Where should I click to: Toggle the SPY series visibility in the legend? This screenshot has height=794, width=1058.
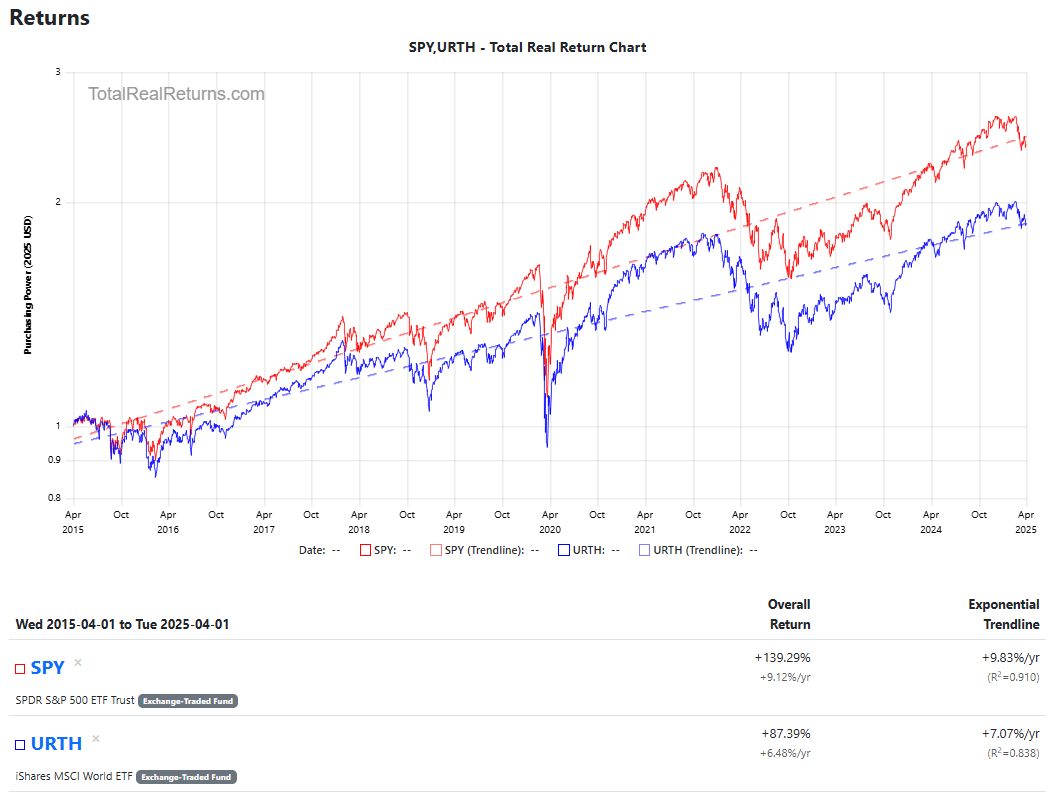click(x=366, y=549)
